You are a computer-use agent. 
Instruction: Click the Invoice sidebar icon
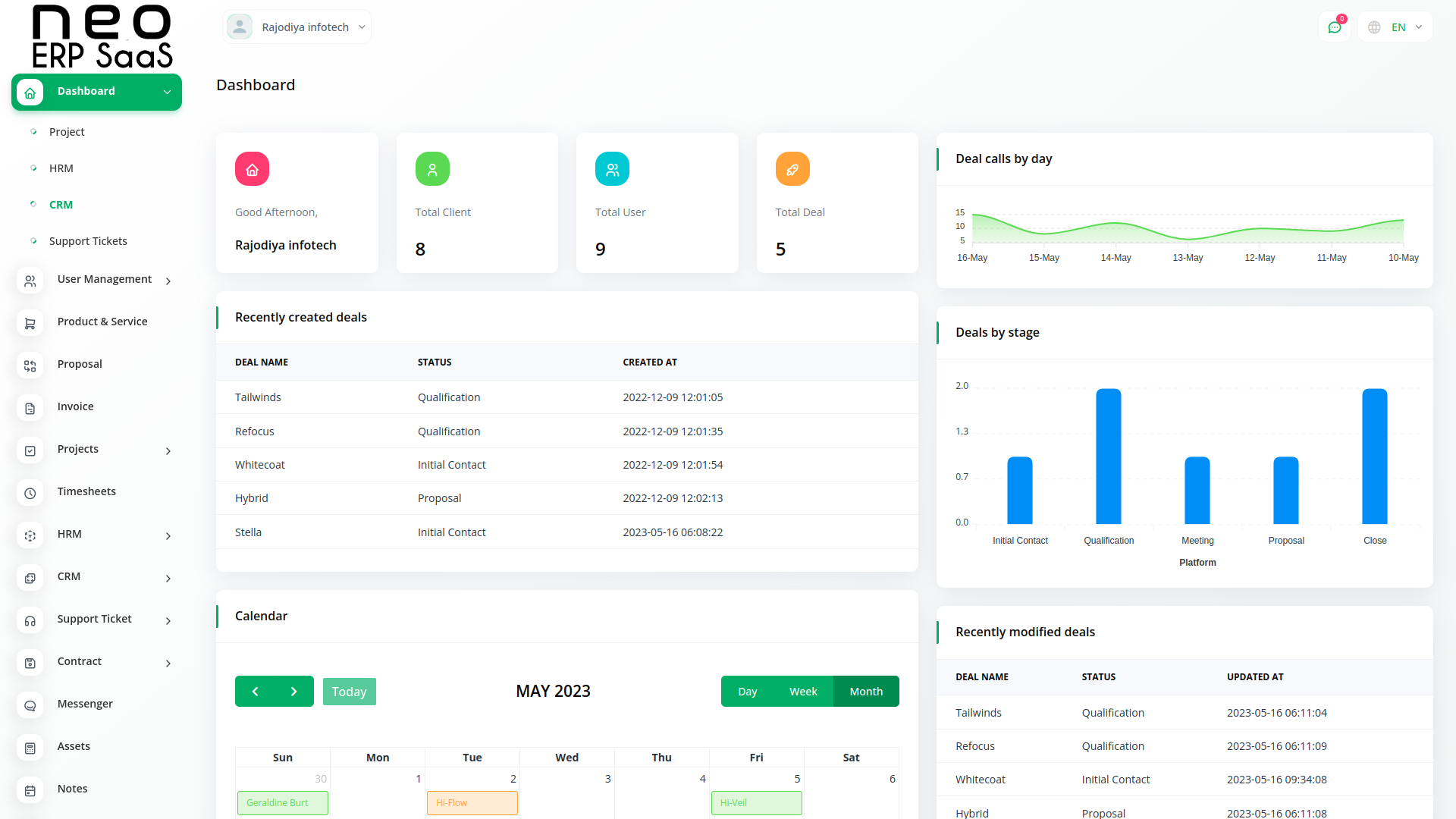pyautogui.click(x=30, y=408)
